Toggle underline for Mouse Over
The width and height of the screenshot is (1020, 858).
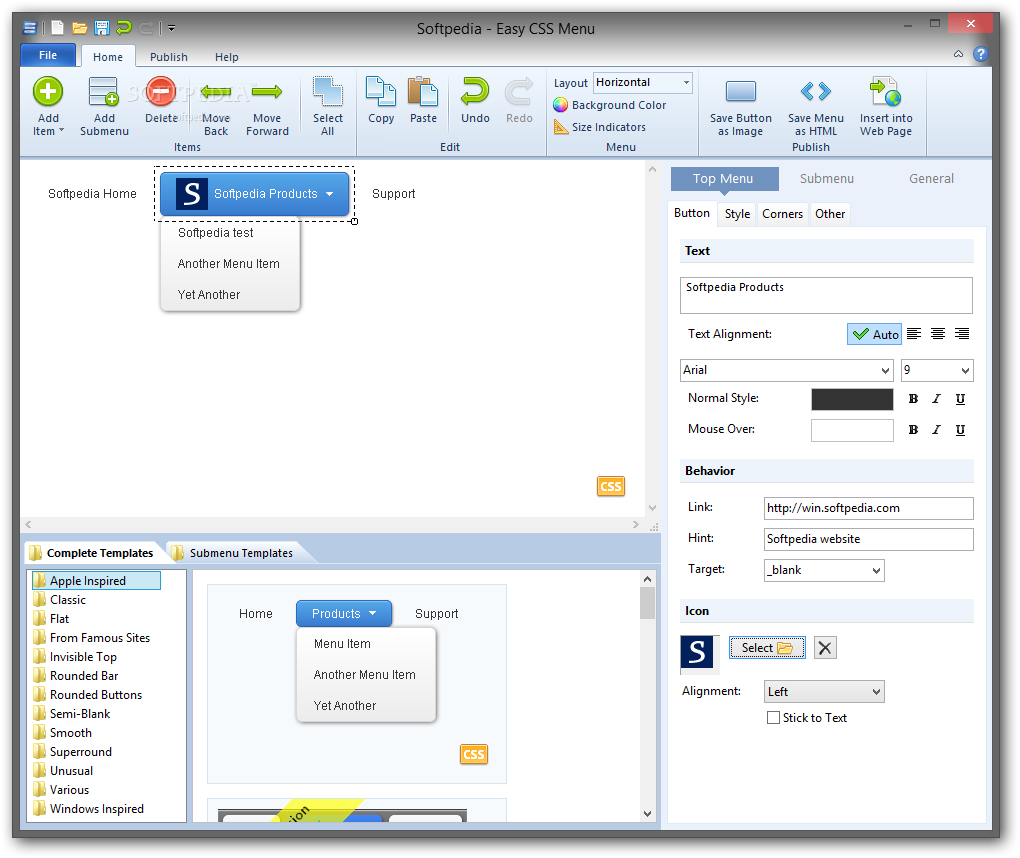(x=960, y=430)
